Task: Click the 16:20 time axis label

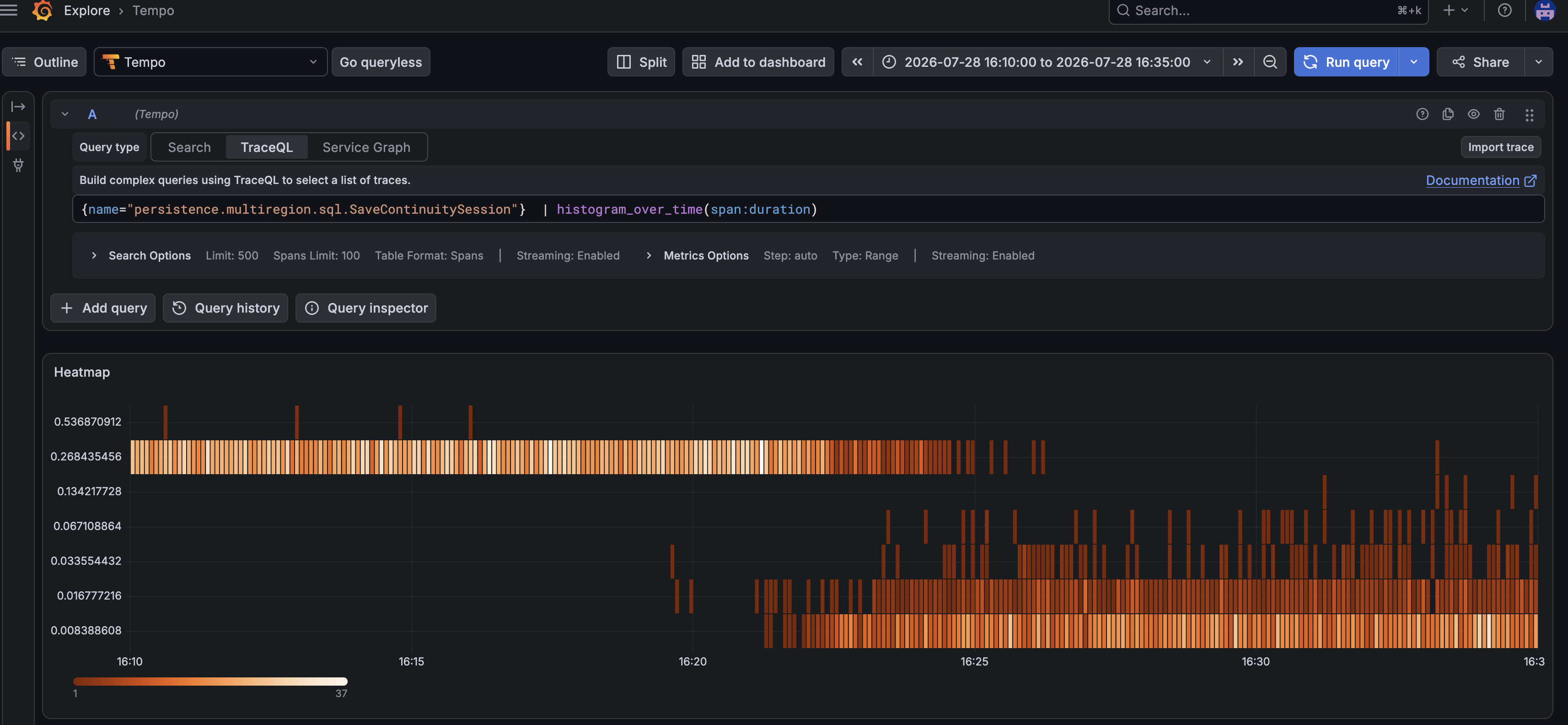Action: (693, 661)
